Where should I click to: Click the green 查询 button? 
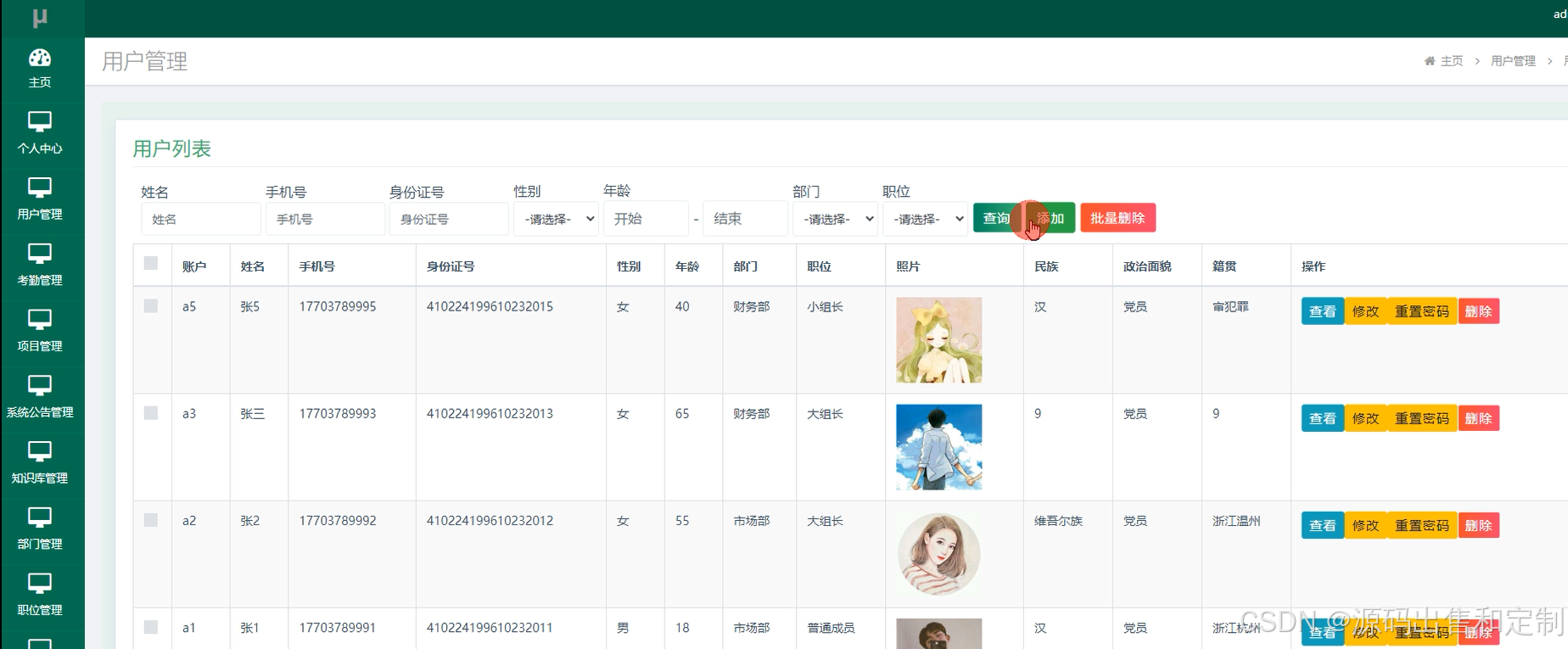(x=996, y=218)
